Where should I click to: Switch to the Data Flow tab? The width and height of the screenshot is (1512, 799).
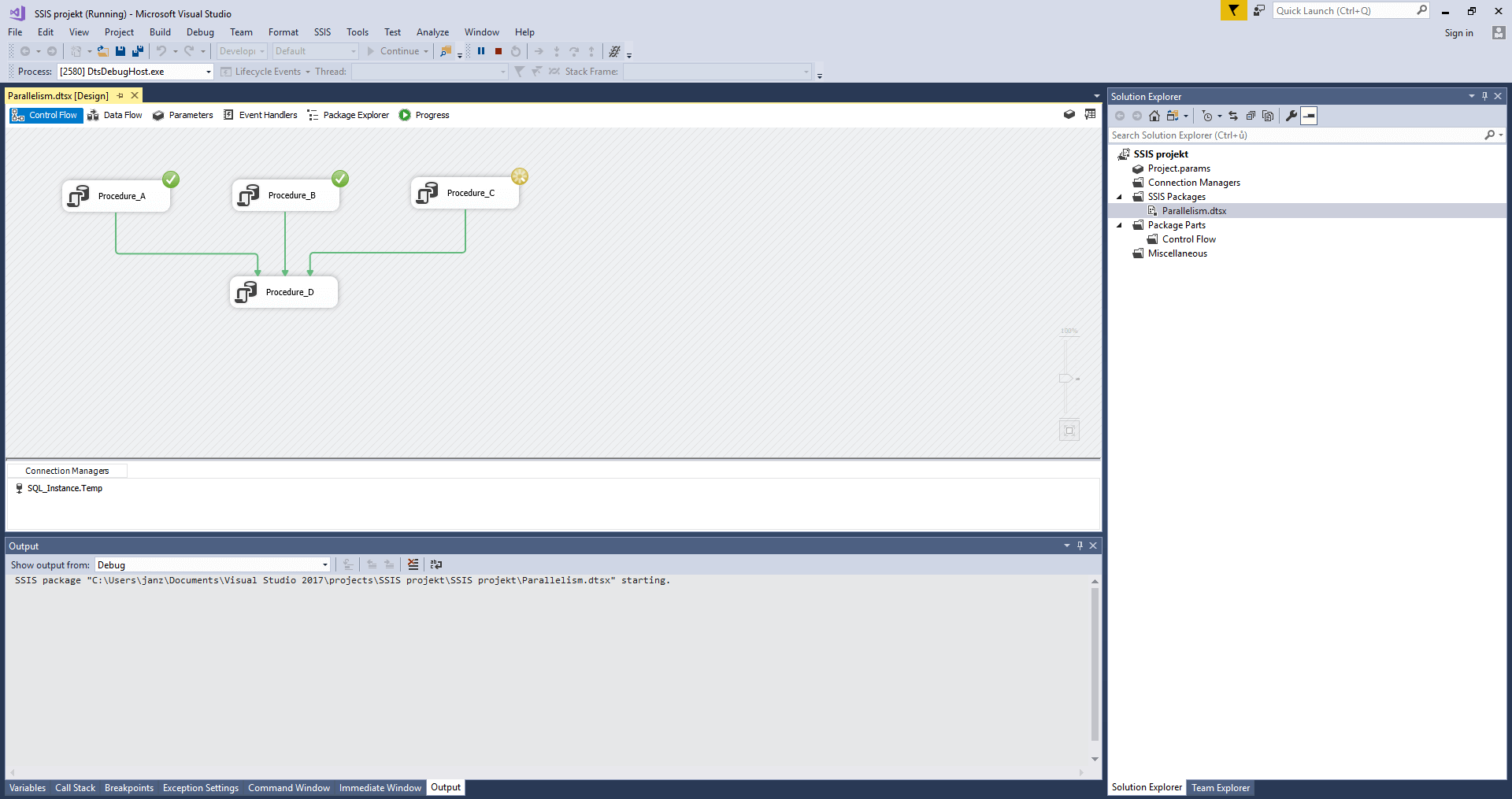pos(115,115)
